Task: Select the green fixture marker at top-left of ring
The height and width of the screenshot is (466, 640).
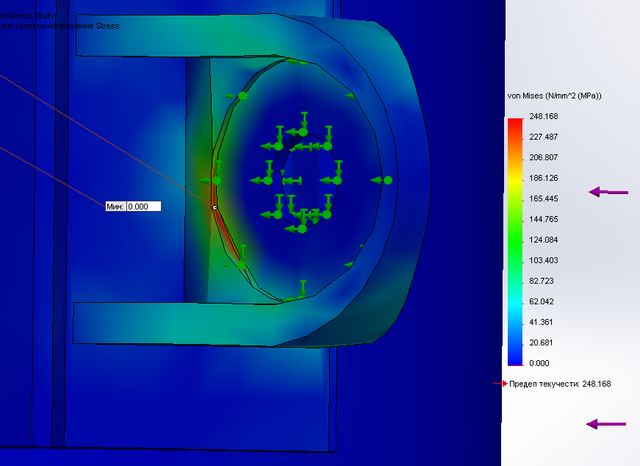Action: [x=242, y=96]
